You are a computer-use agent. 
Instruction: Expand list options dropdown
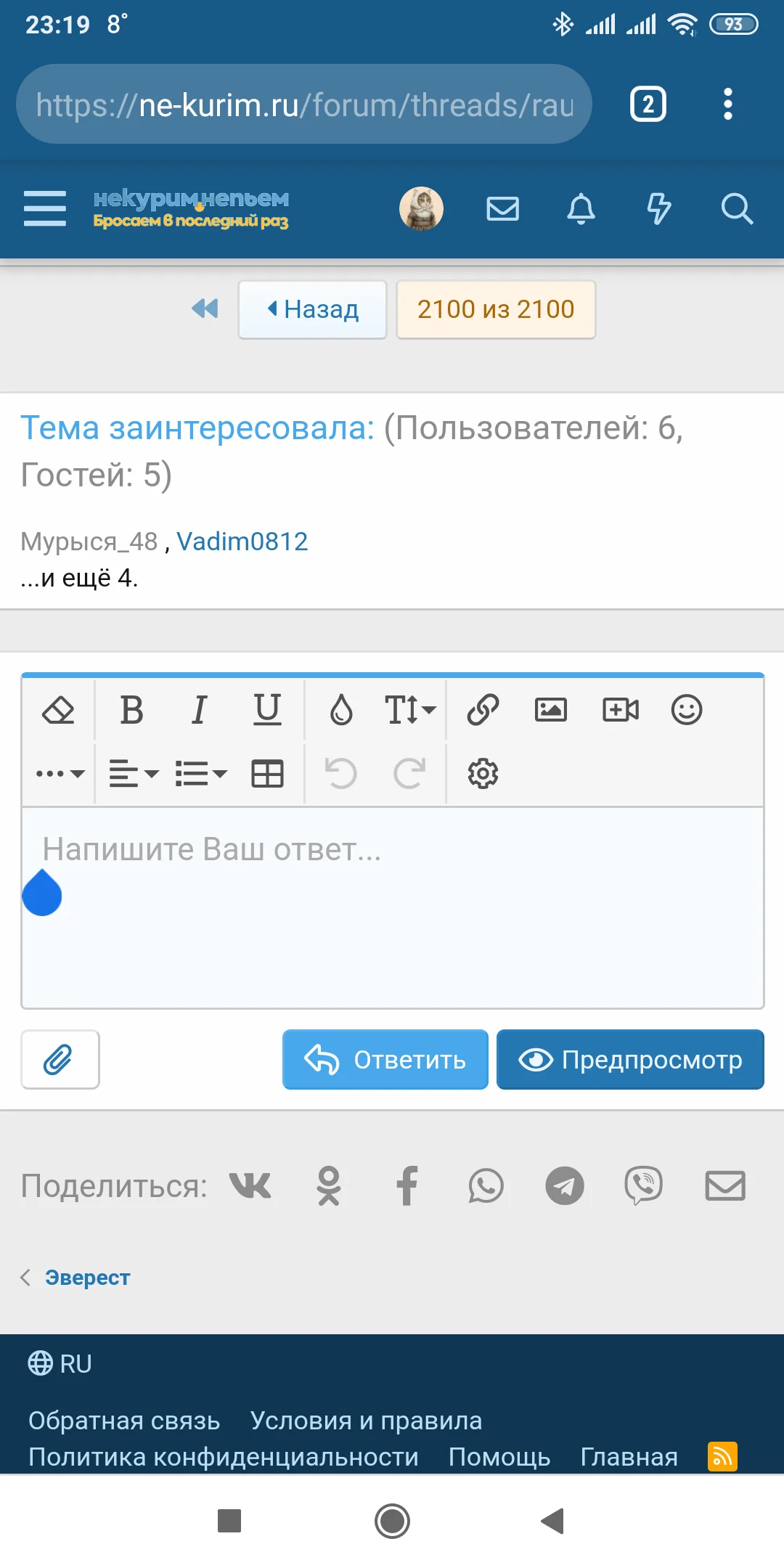tap(201, 774)
